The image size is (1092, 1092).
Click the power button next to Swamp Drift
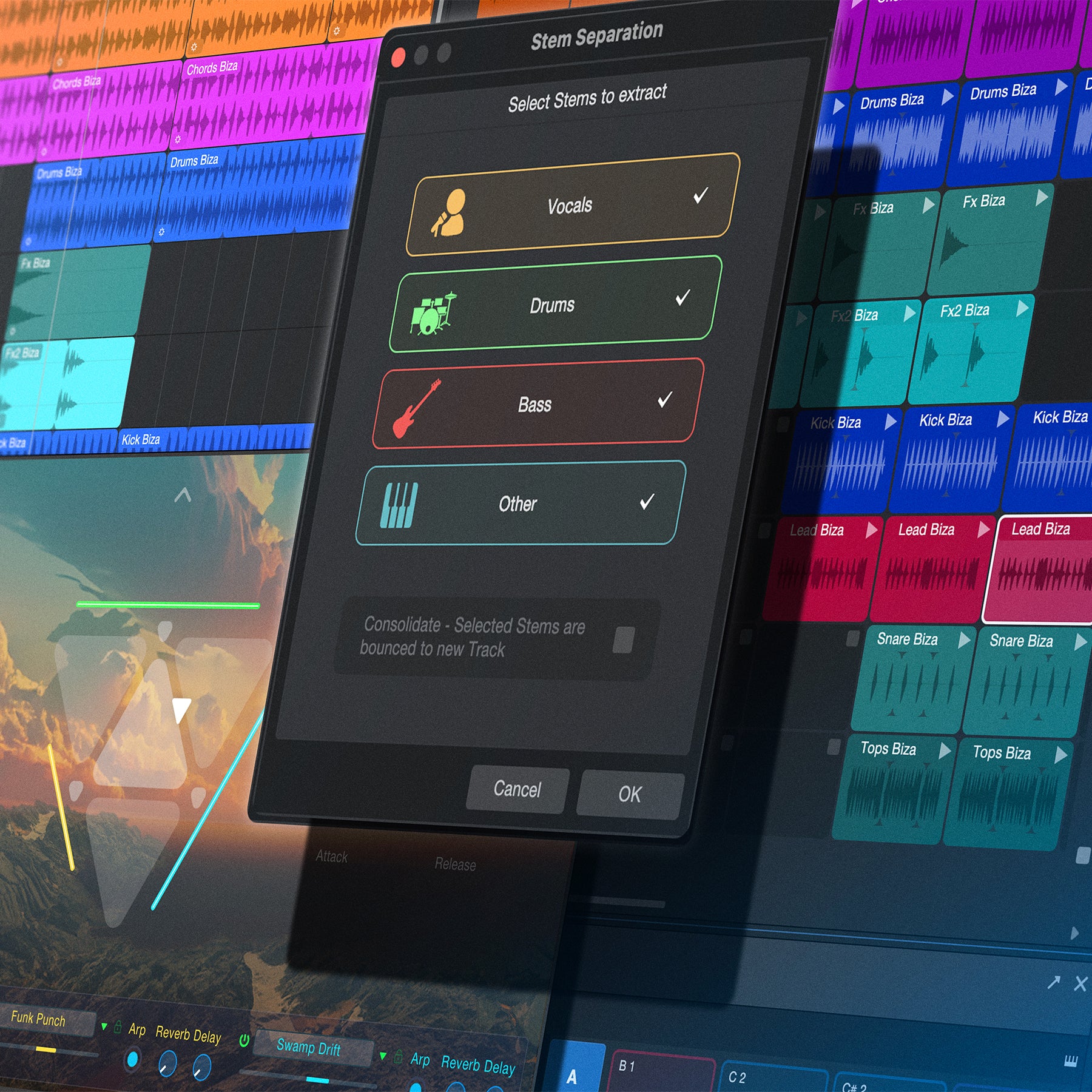tap(244, 1039)
